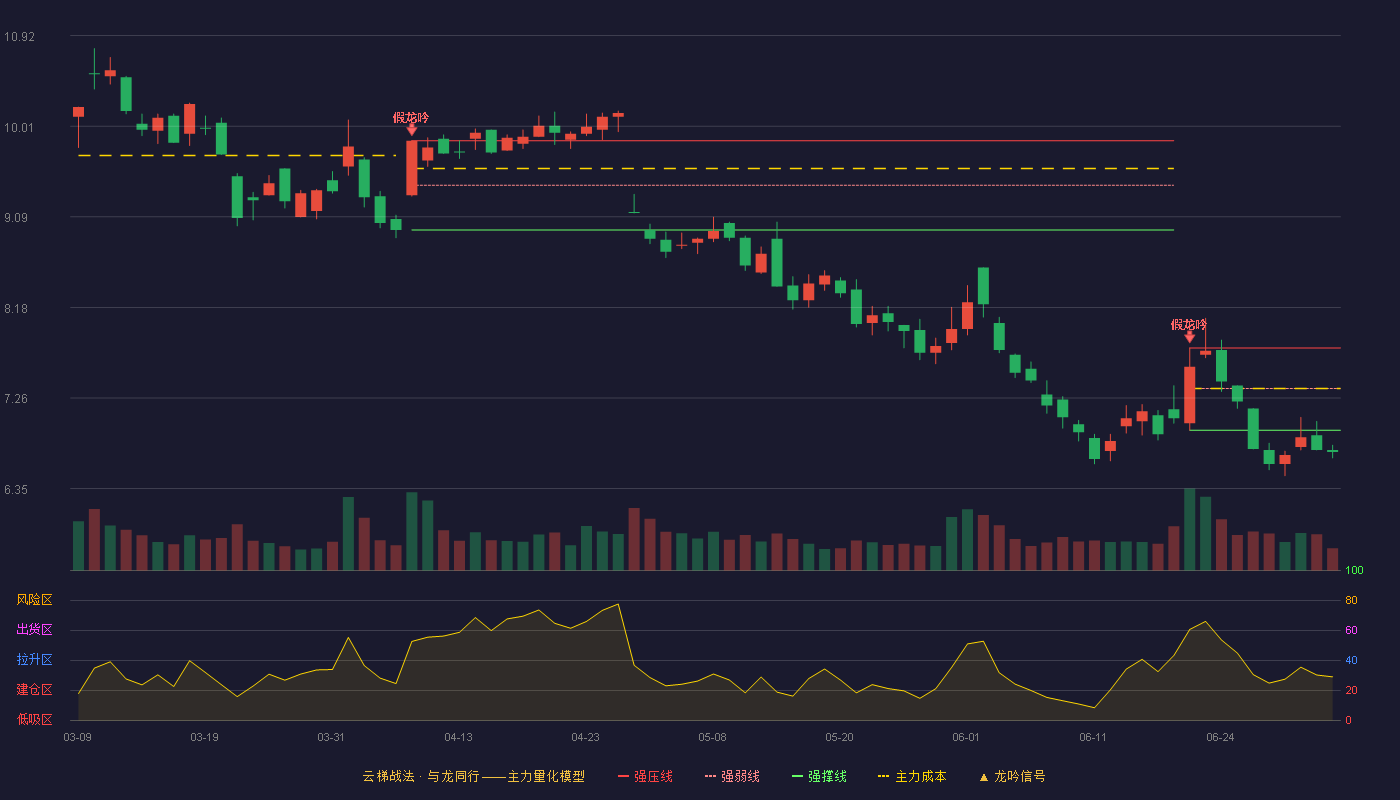Select the 拉升区 zone label
This screenshot has width=1400, height=800.
click(x=34, y=660)
